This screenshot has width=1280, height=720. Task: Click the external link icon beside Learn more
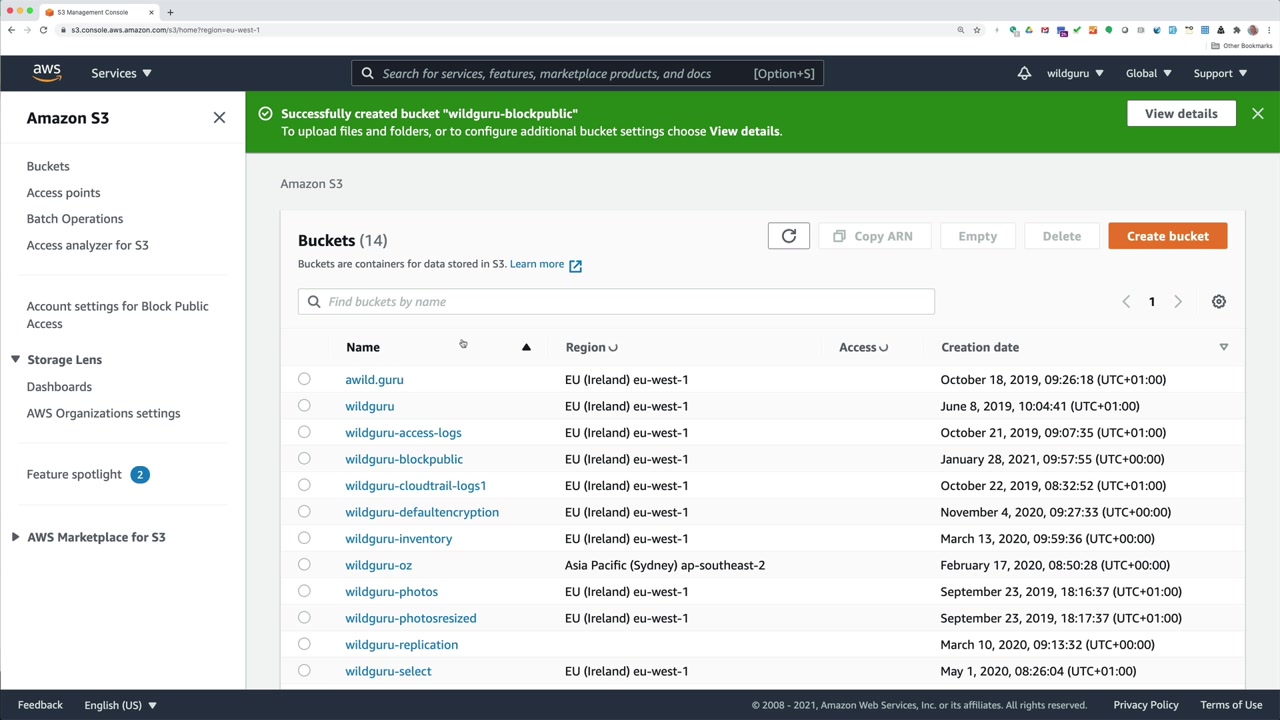[x=575, y=265]
